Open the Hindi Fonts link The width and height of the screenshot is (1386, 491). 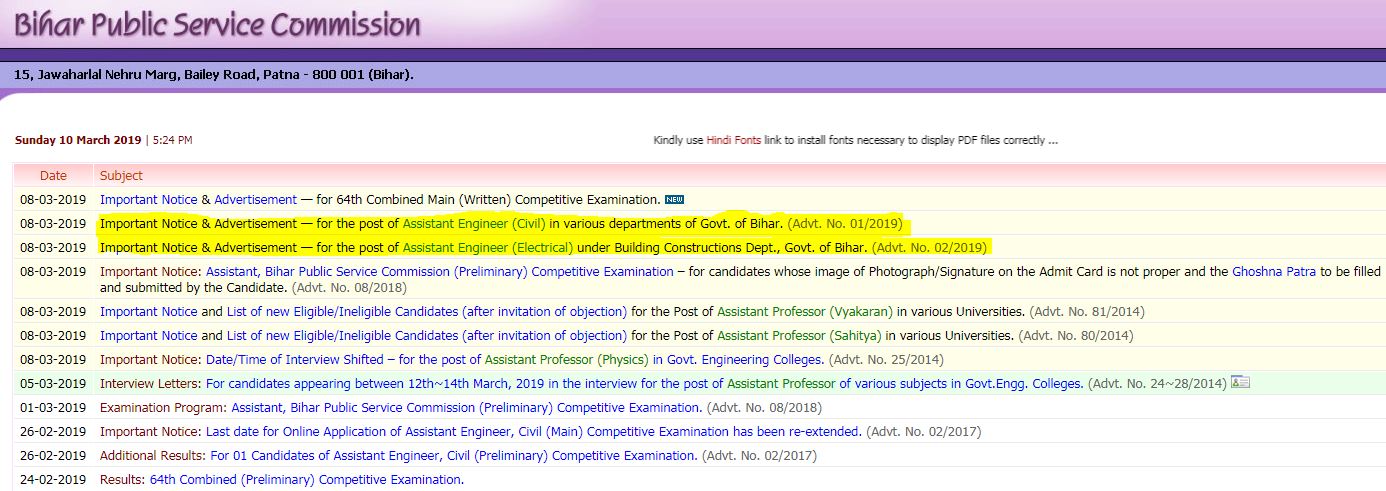[x=734, y=140]
